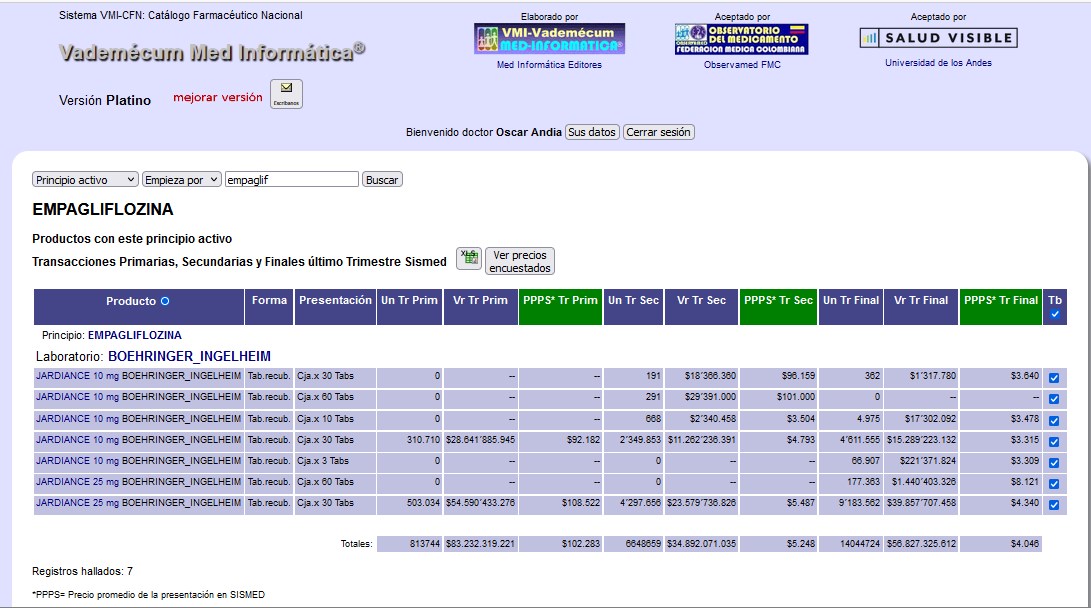Open the BOEHRINGER_INGELHEIM laboratory link
Image resolution: width=1091 pixels, height=608 pixels.
[189, 356]
